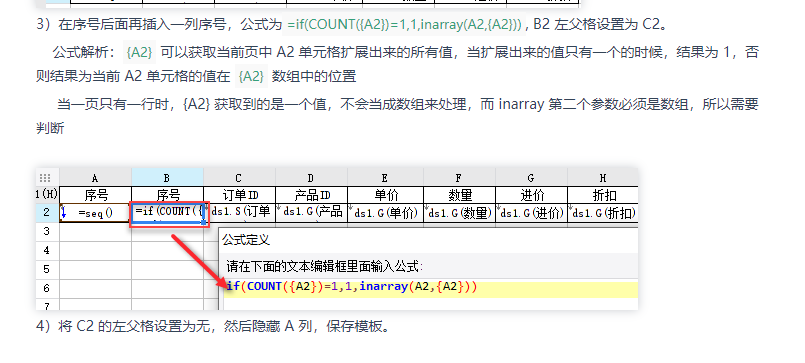Click the {A2} code right after 公式解析

coord(141,52)
